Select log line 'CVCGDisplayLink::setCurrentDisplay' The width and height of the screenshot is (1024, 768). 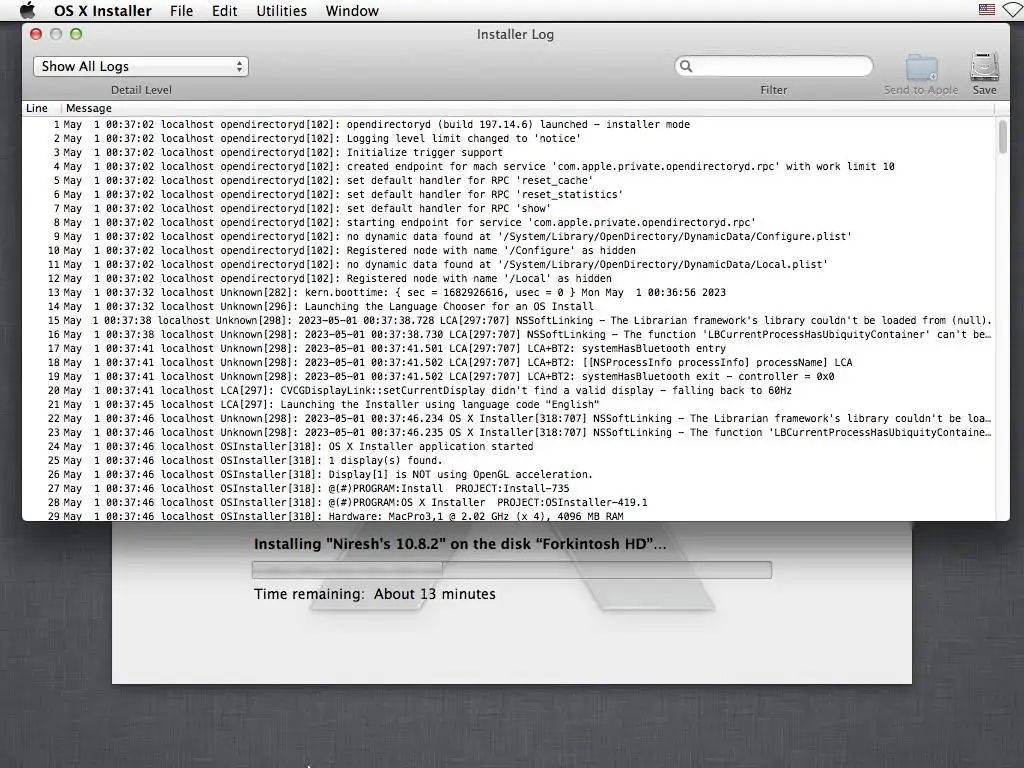(x=508, y=391)
